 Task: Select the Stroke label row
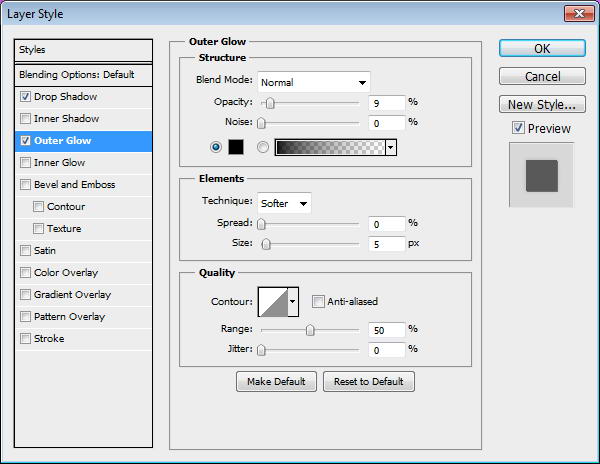pyautogui.click(x=83, y=339)
